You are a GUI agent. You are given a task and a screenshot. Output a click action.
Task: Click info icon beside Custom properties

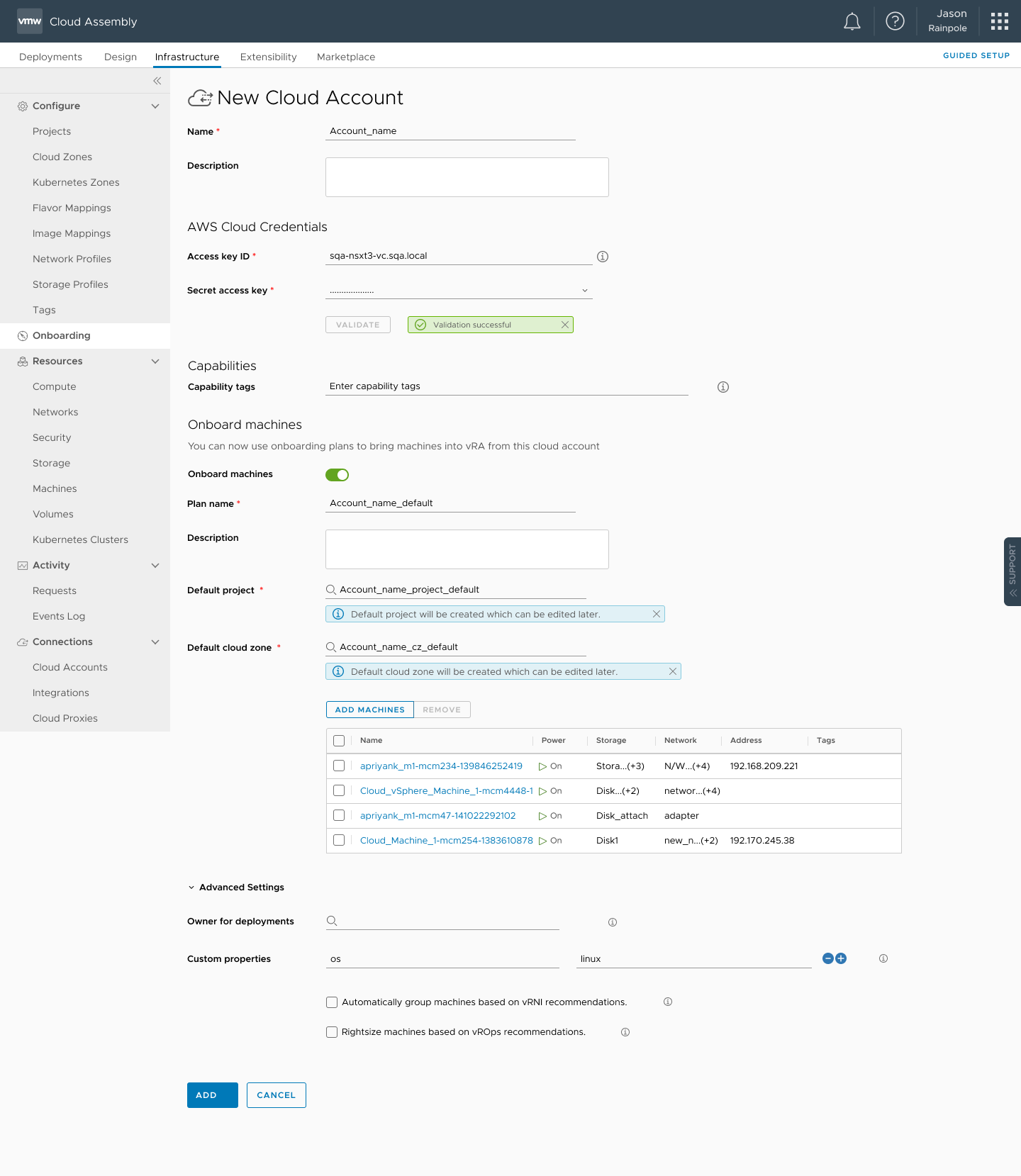tap(883, 958)
